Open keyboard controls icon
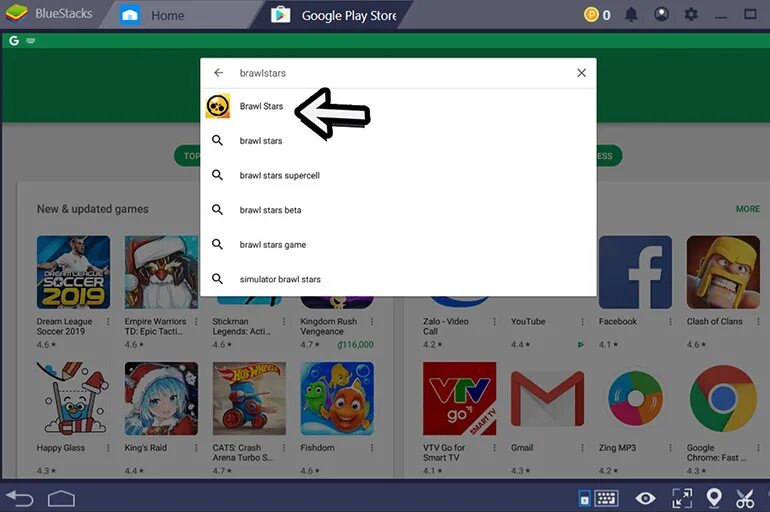770x512 pixels. pyautogui.click(x=606, y=498)
